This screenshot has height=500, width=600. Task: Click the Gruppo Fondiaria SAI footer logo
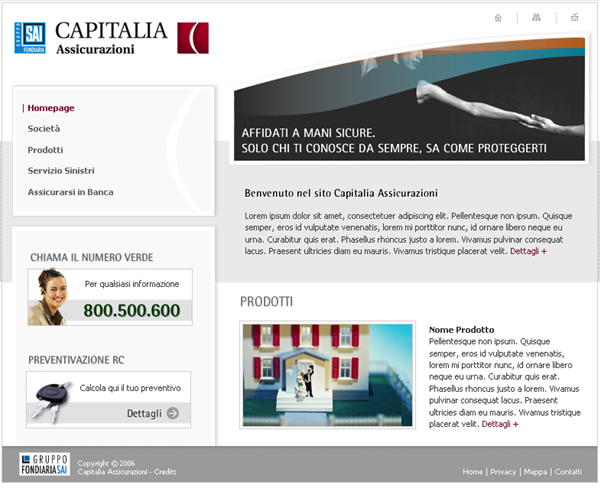44,464
